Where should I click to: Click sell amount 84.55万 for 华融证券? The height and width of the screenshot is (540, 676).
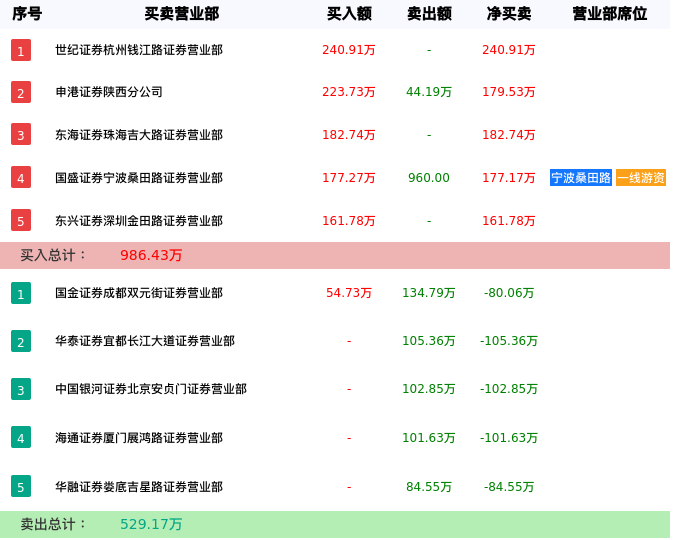pyautogui.click(x=429, y=487)
